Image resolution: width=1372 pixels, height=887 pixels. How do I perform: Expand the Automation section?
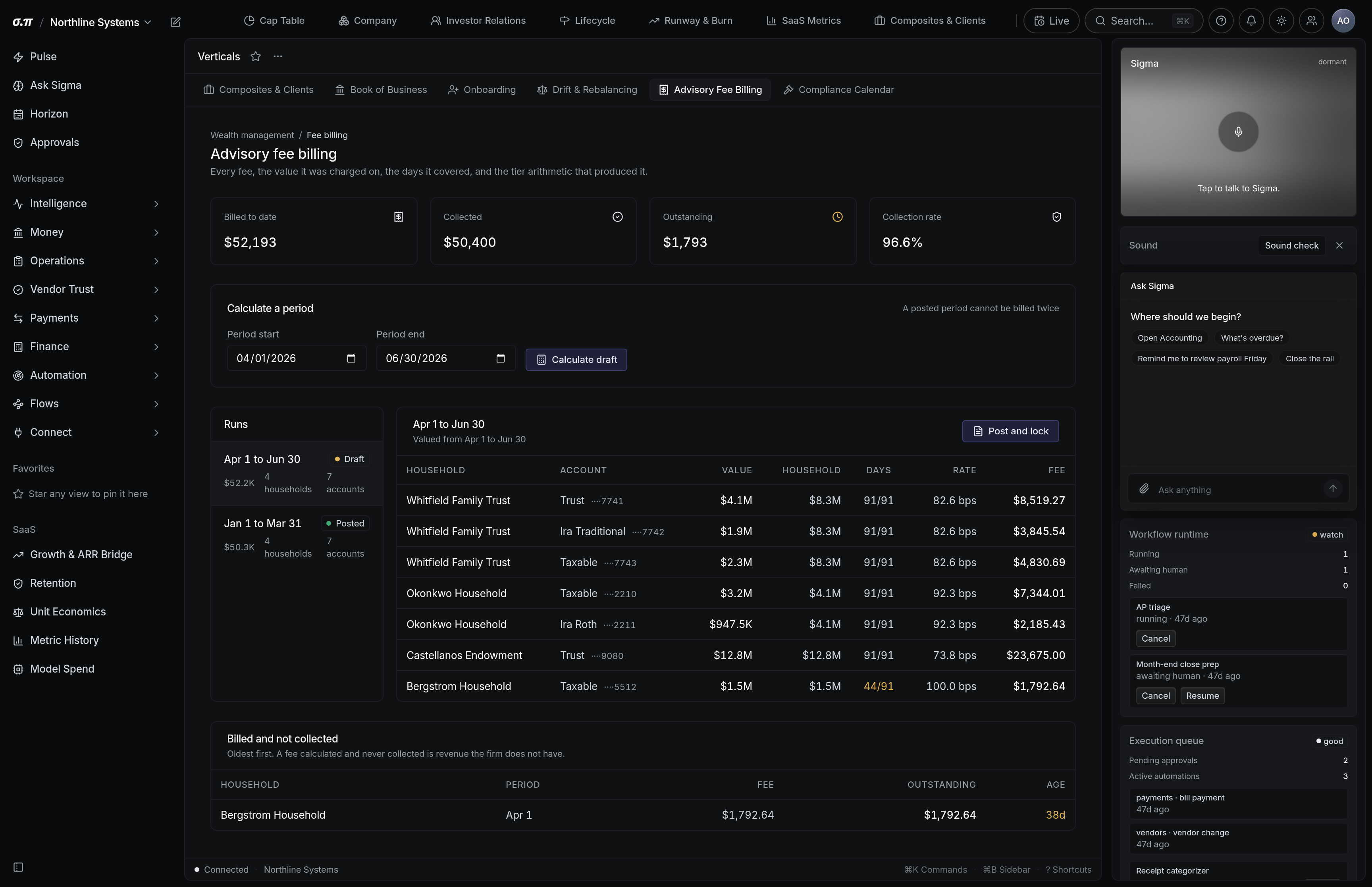[87, 375]
